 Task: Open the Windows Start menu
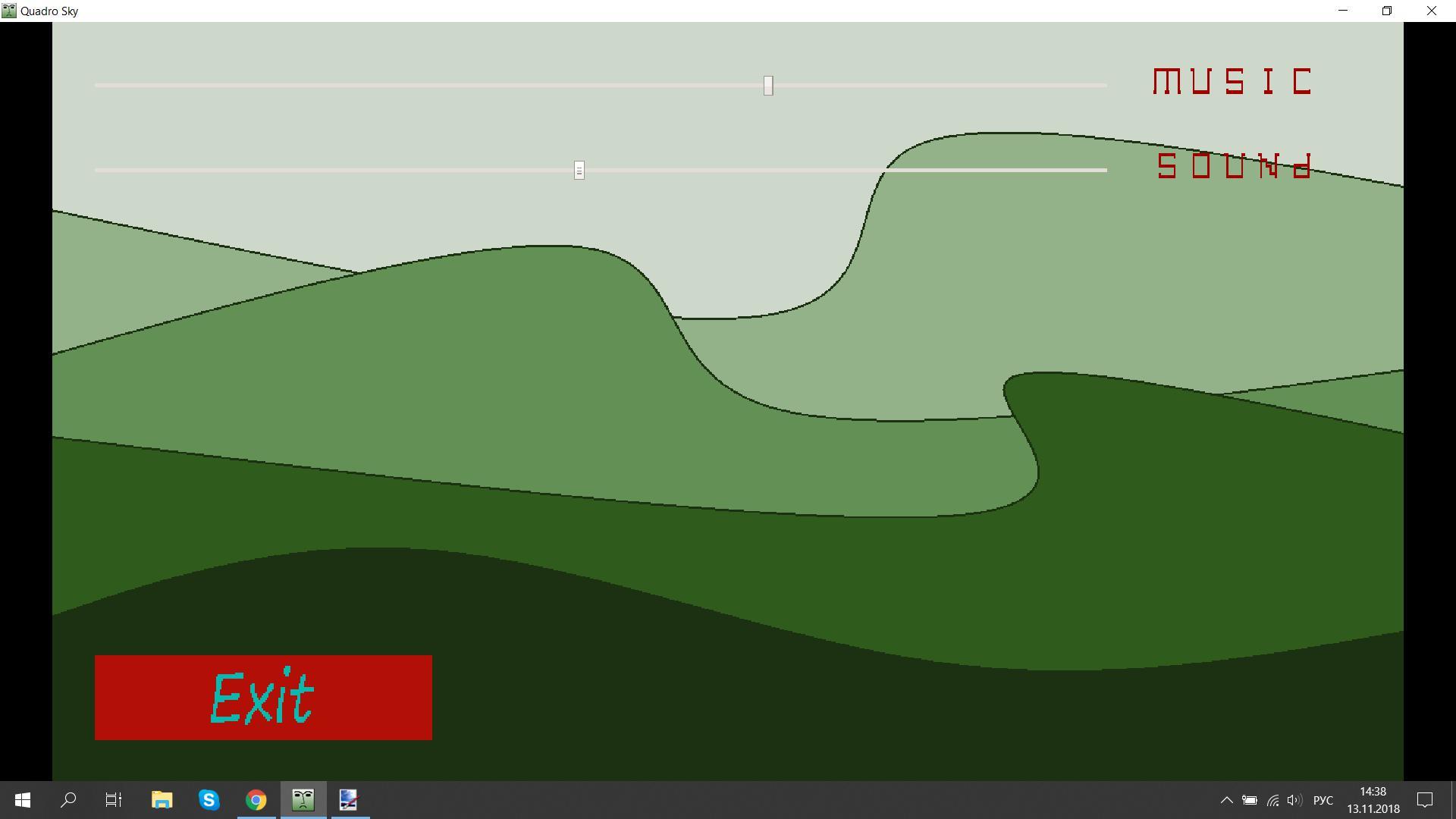click(x=23, y=800)
